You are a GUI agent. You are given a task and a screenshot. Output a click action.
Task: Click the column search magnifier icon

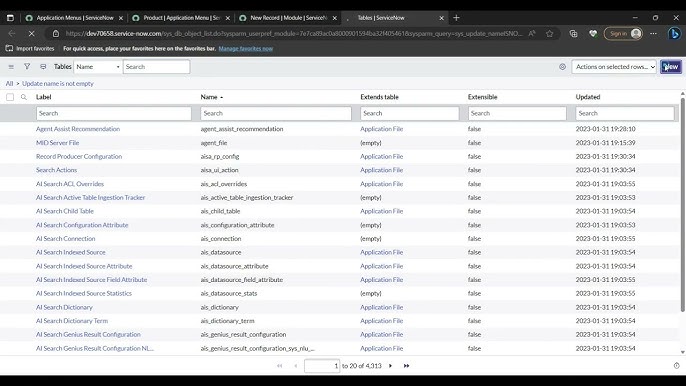point(24,97)
